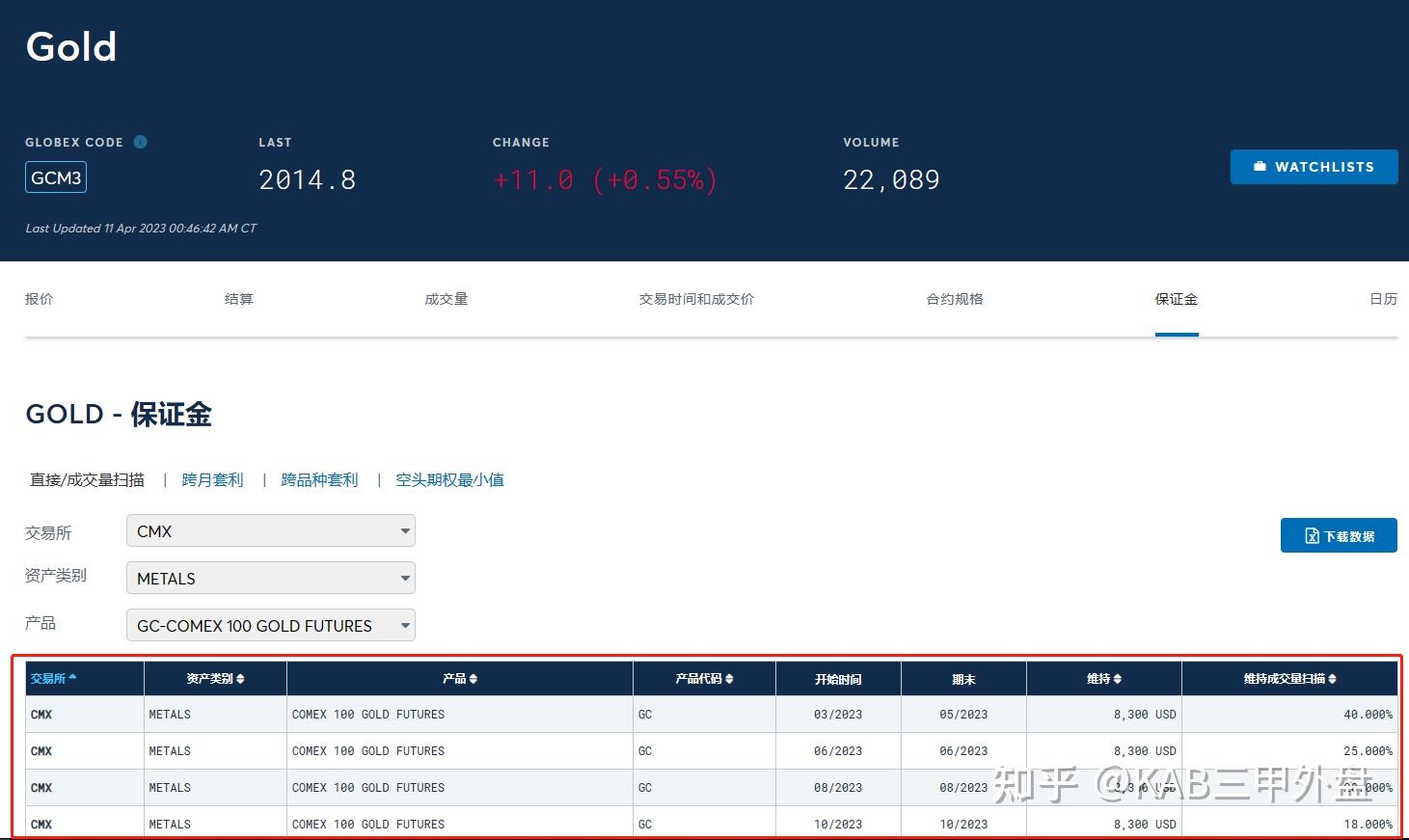Switch to the 报价 tab
The height and width of the screenshot is (840, 1409).
pos(40,299)
